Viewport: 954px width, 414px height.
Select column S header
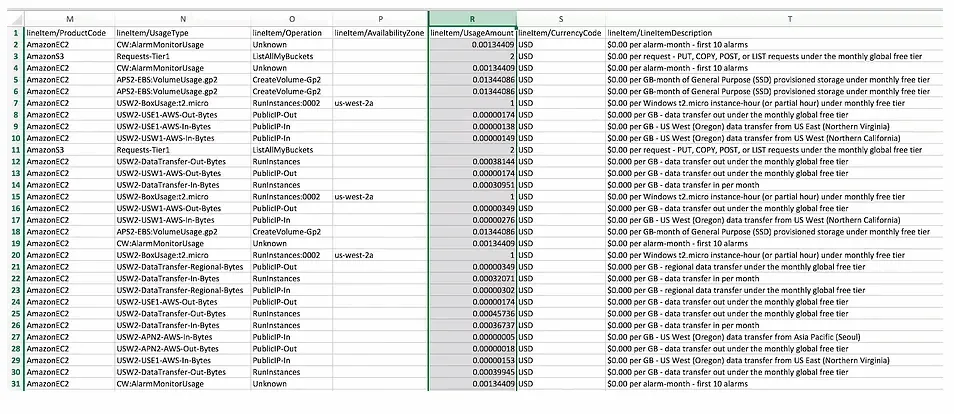561,19
